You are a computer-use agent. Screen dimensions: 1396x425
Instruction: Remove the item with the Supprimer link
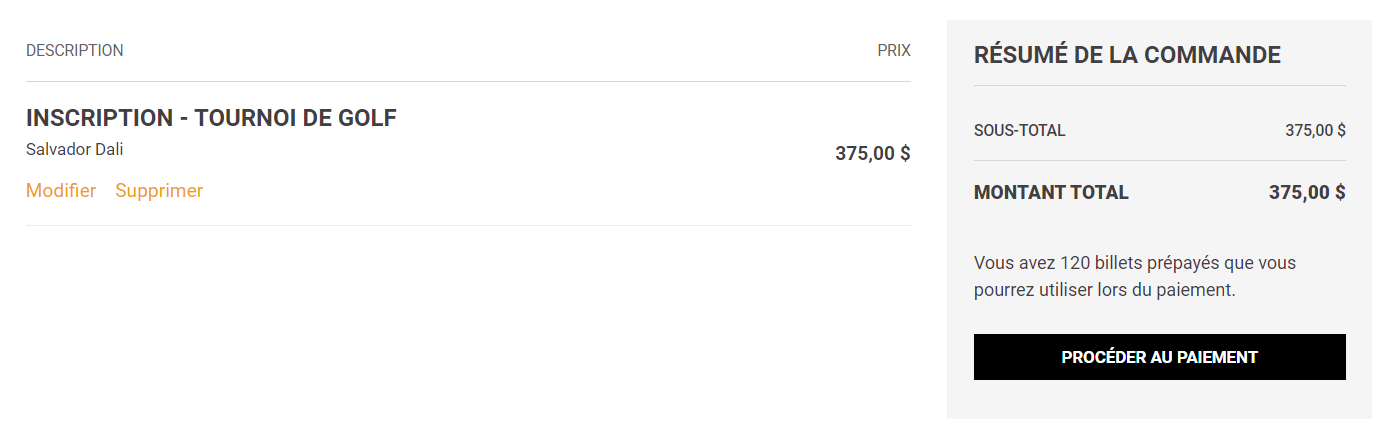click(x=159, y=190)
